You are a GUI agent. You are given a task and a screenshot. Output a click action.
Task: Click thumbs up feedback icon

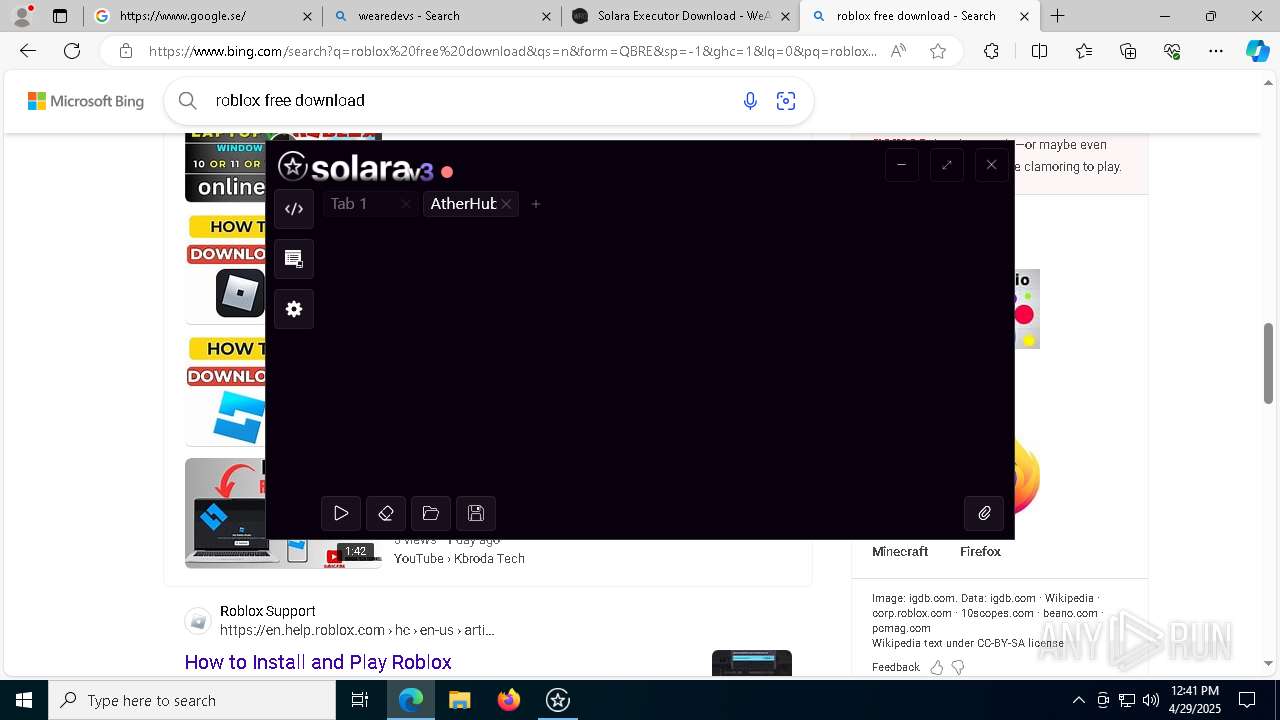click(x=937, y=667)
